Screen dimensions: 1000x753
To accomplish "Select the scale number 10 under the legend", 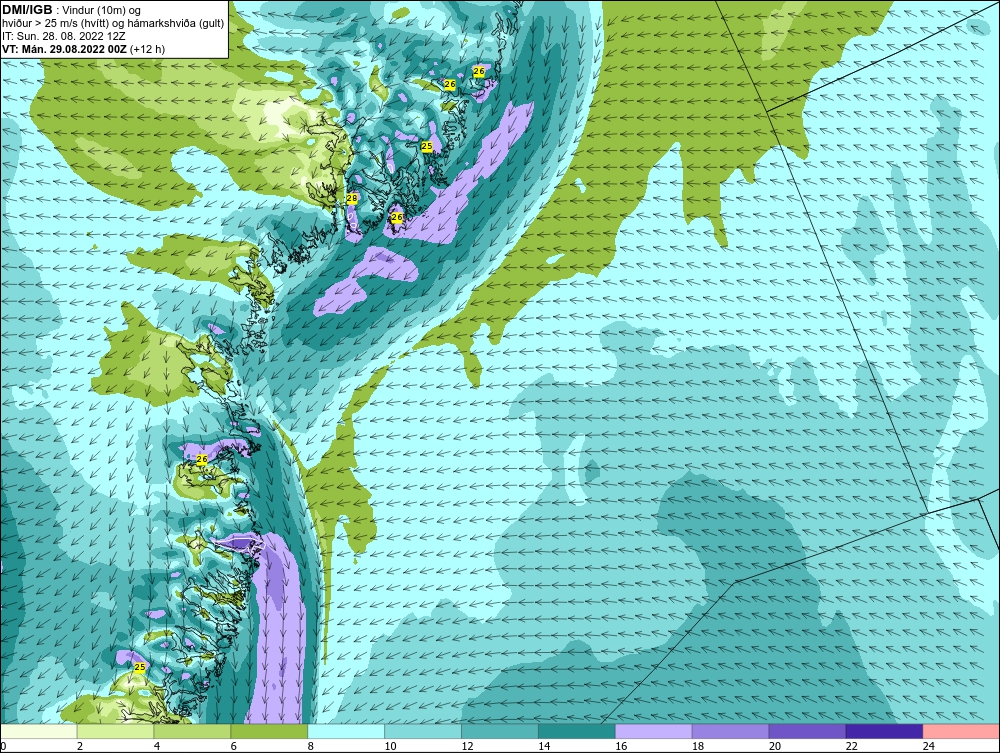I will pyautogui.click(x=390, y=746).
